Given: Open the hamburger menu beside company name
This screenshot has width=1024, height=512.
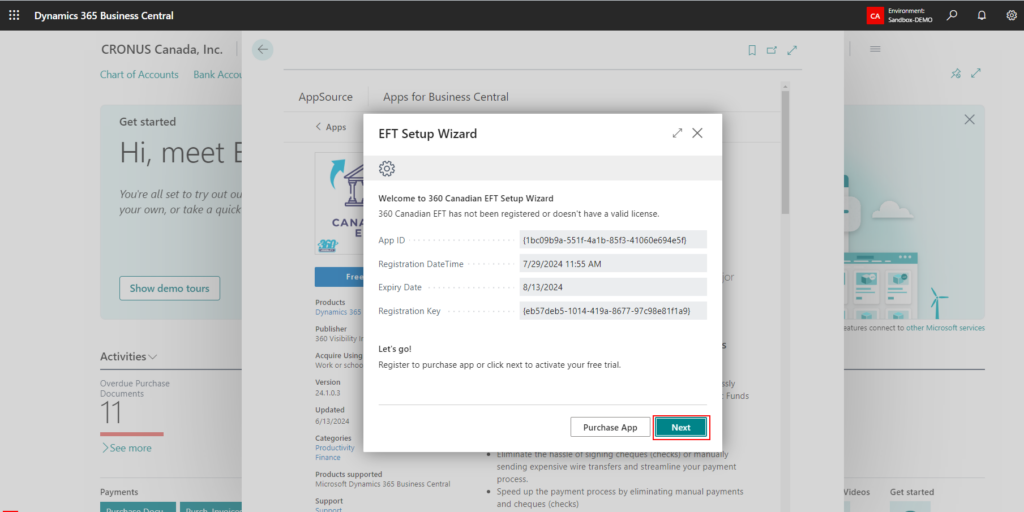Looking at the screenshot, I should point(875,49).
